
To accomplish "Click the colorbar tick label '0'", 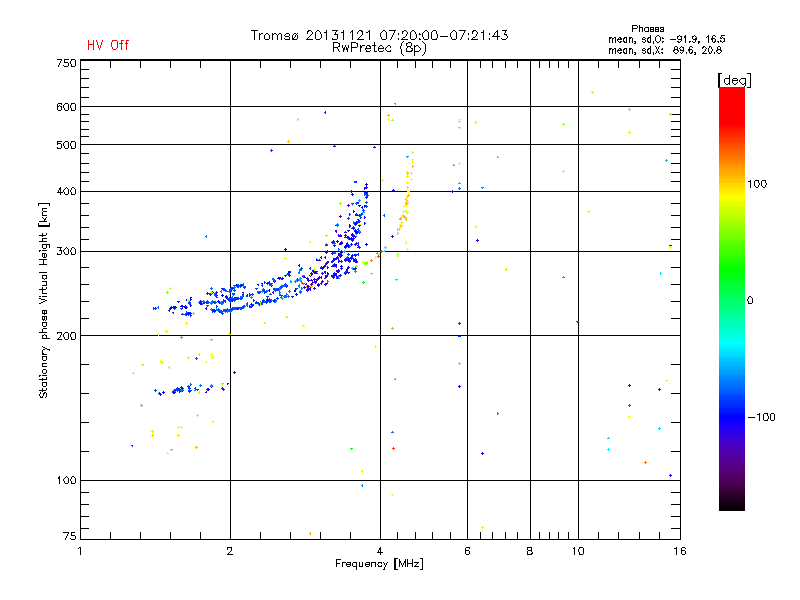I will tap(750, 301).
